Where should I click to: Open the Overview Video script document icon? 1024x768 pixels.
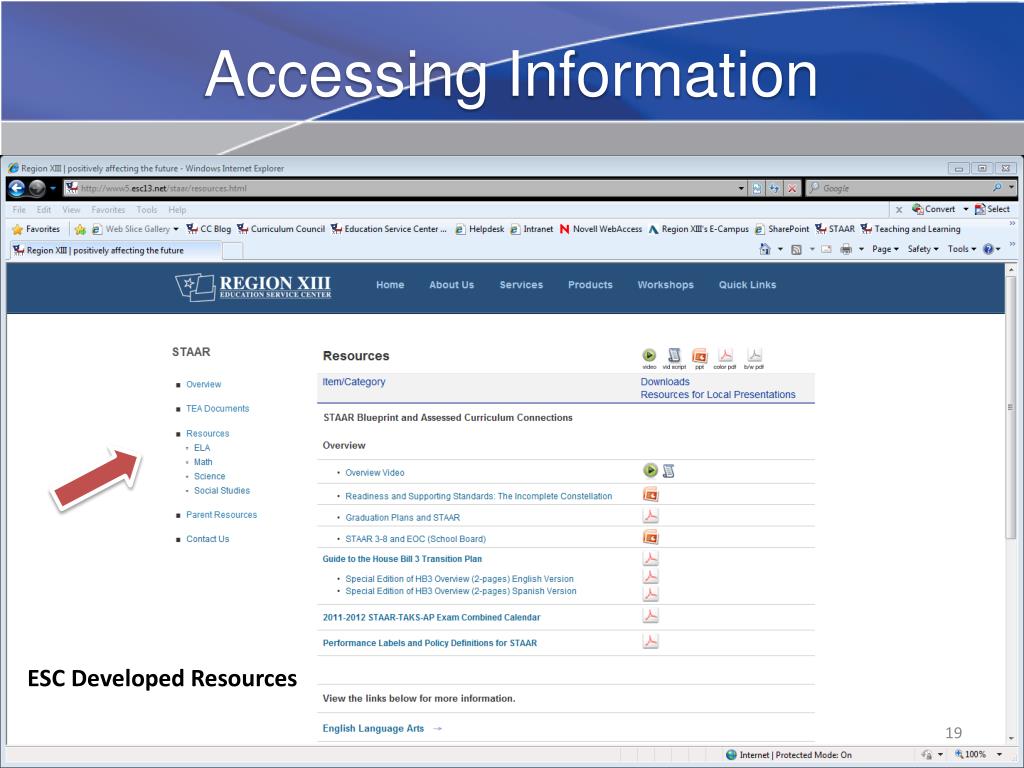click(x=668, y=471)
